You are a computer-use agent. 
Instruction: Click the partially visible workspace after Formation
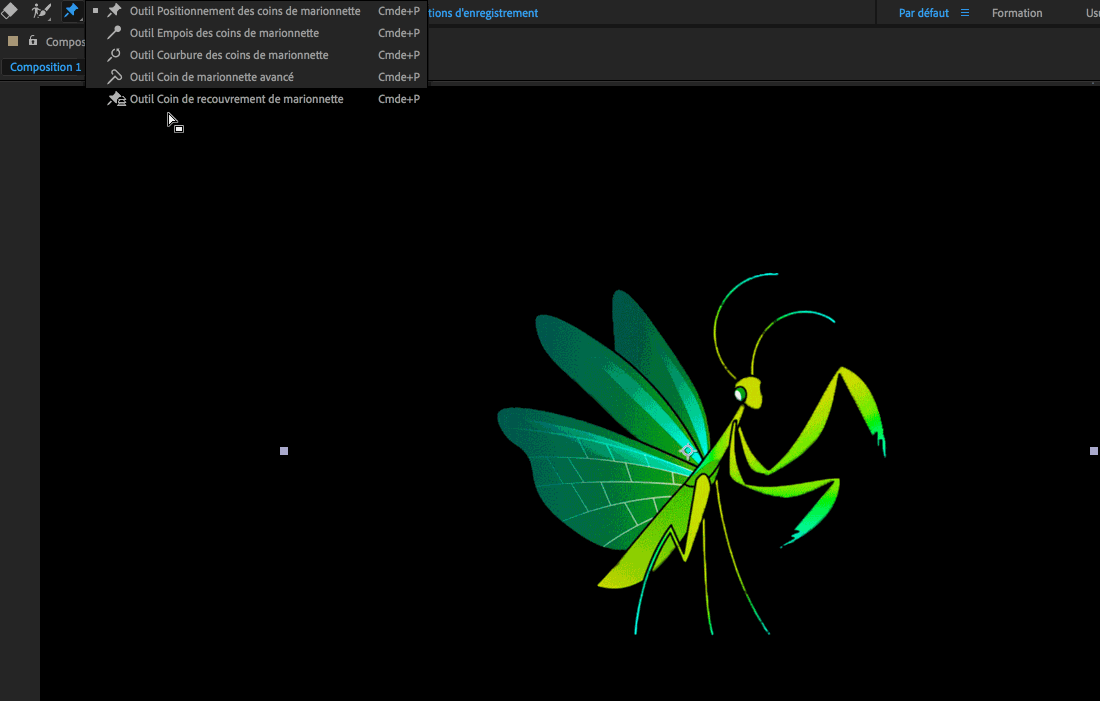tap(1092, 13)
